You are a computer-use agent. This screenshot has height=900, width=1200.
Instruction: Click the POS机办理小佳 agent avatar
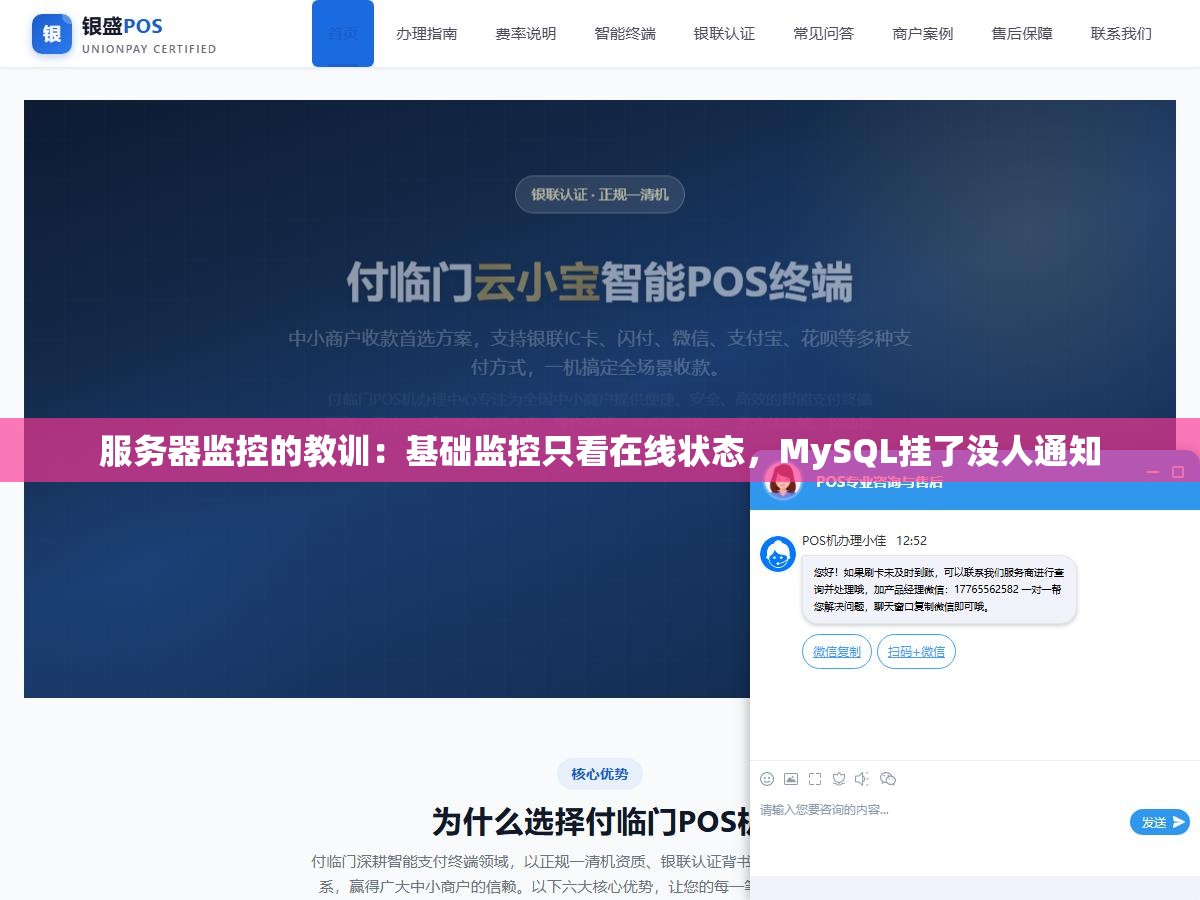(x=778, y=554)
